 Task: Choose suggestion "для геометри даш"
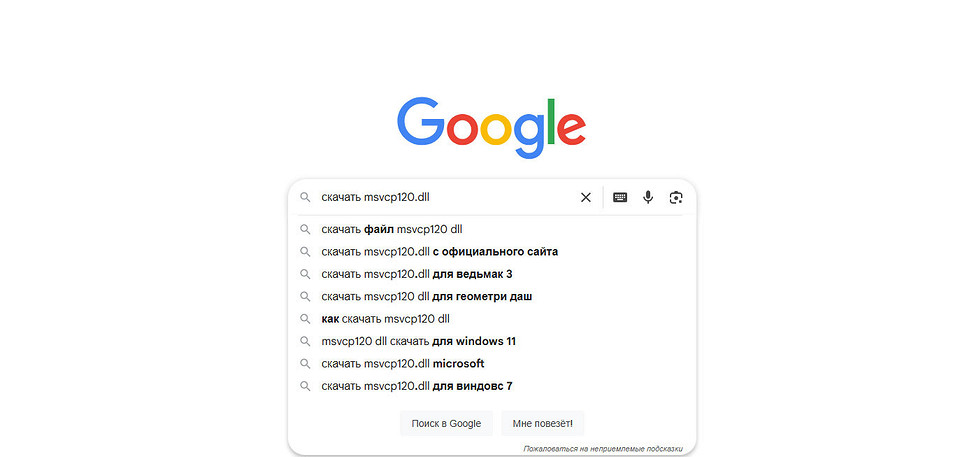click(x=426, y=297)
